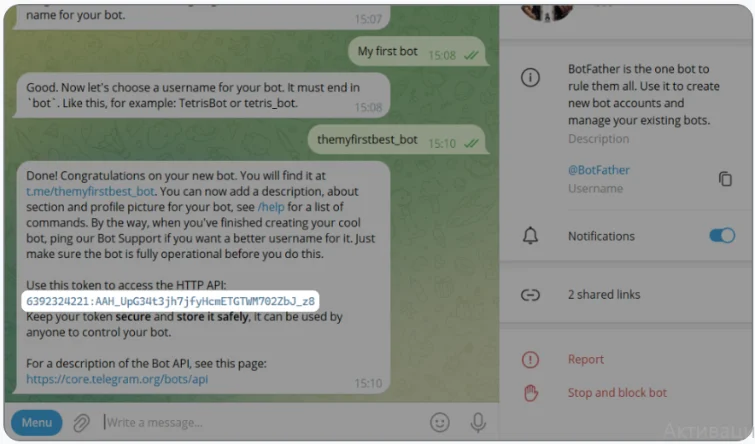Open the emoji smiley picker

click(440, 422)
